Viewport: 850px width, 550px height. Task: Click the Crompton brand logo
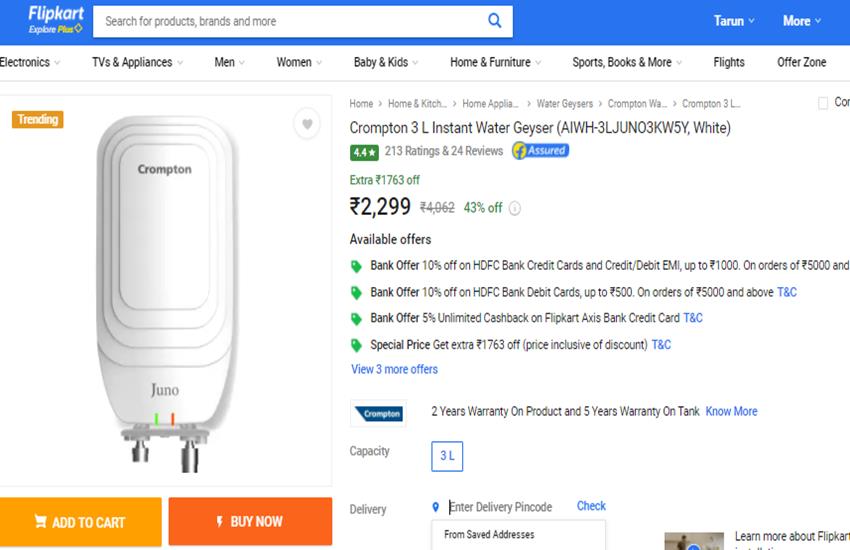click(x=378, y=414)
